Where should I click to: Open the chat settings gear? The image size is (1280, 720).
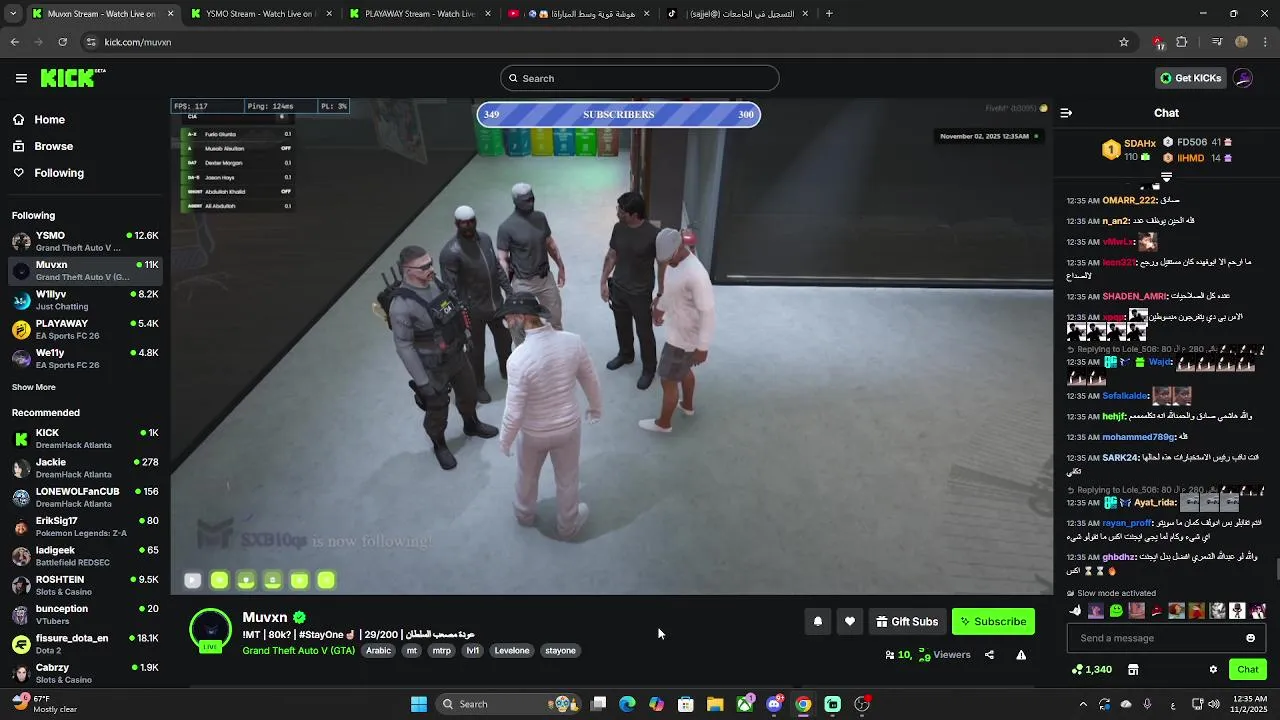pyautogui.click(x=1213, y=669)
